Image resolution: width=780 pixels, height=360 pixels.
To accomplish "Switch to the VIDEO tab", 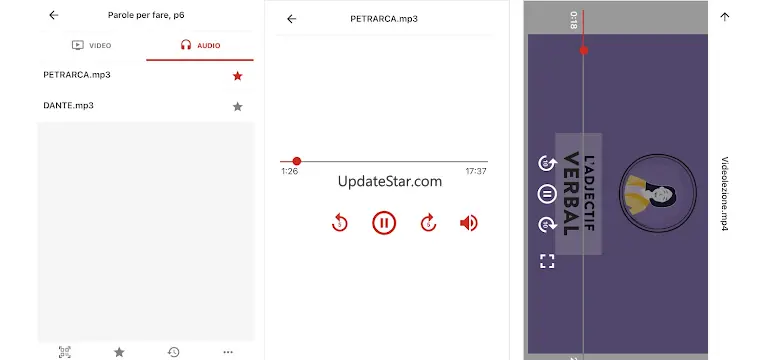I will [92, 45].
